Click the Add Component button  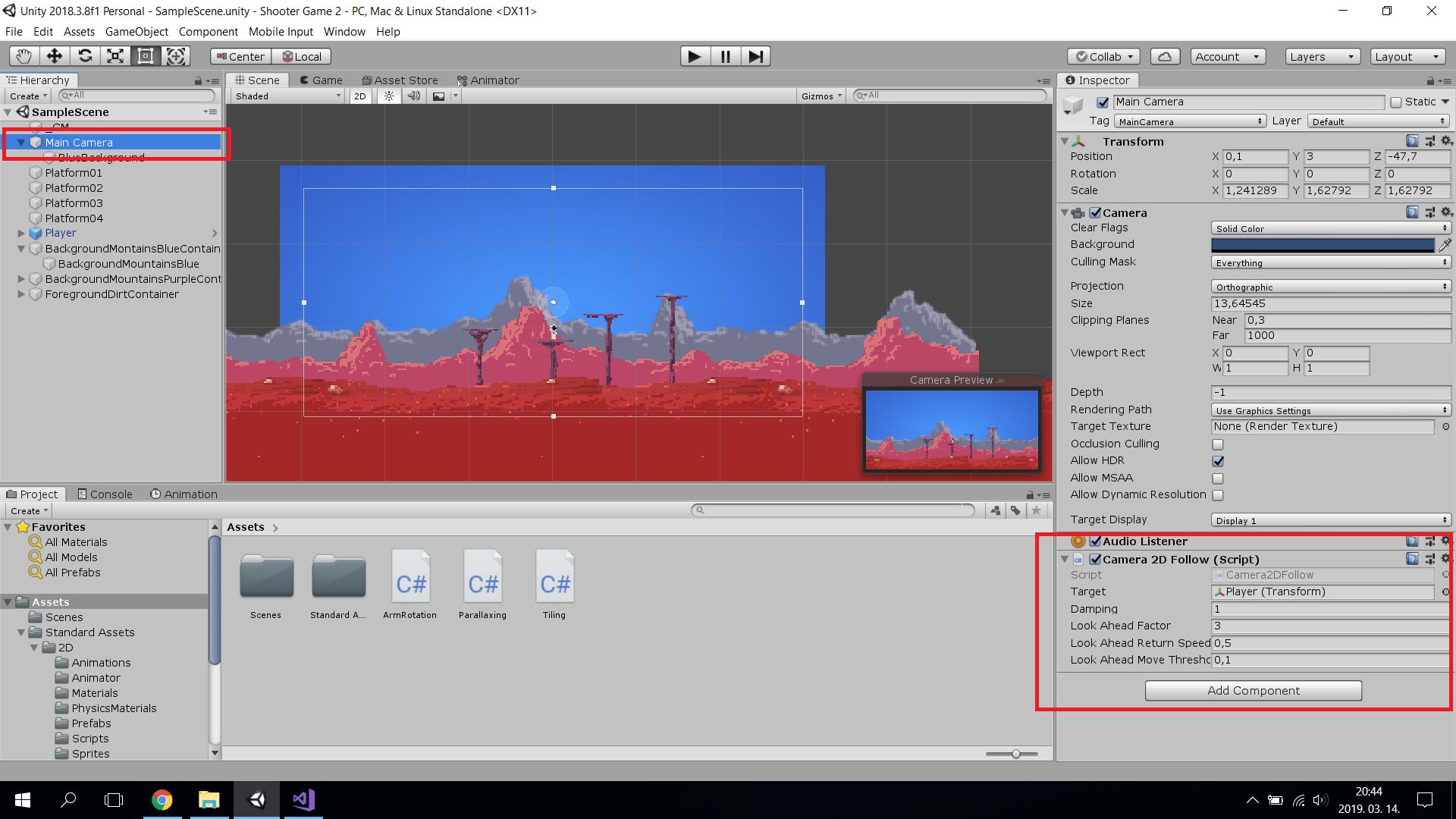point(1253,691)
